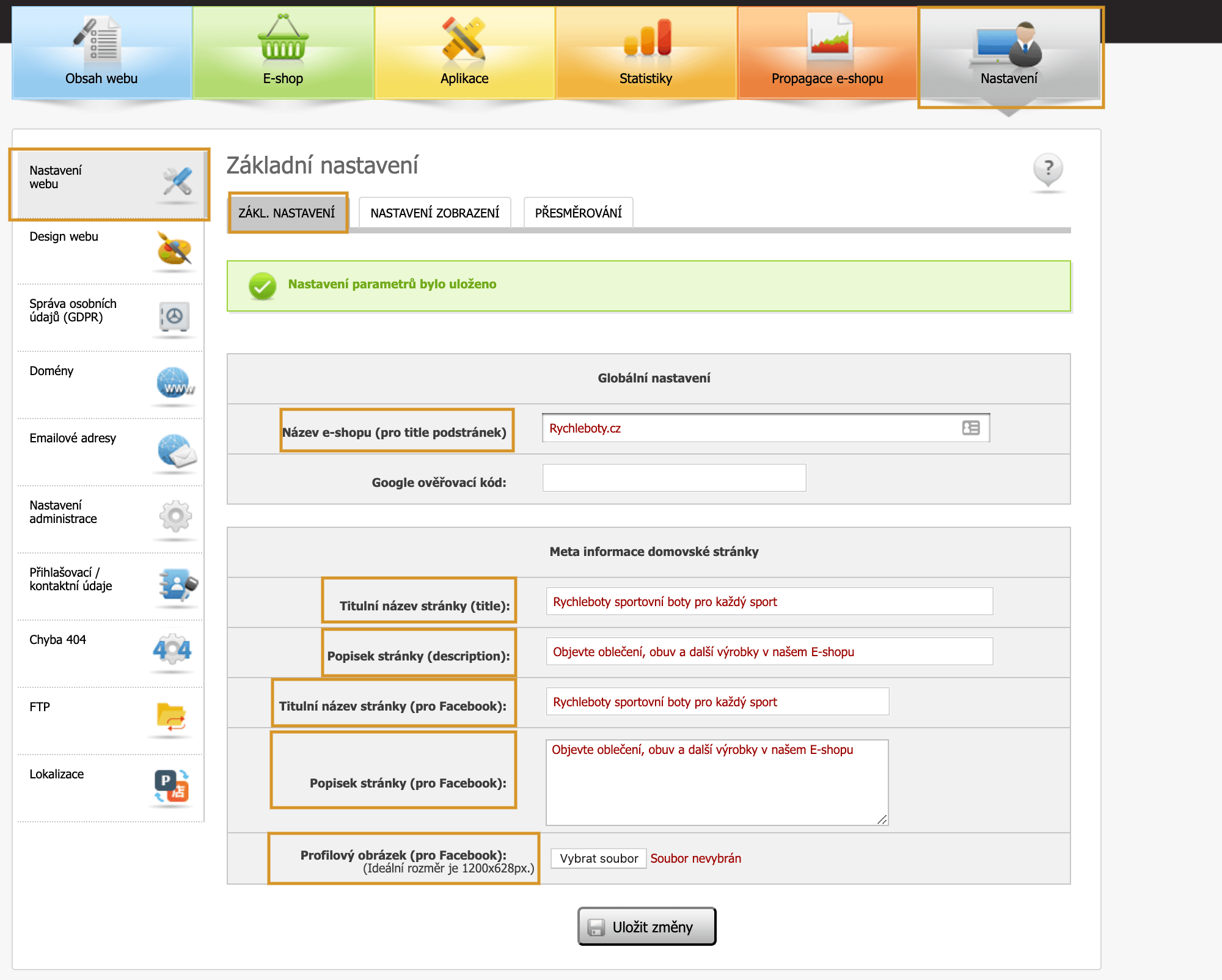Click the Globální nastavení section header
Image resolution: width=1222 pixels, height=980 pixels.
click(654, 378)
